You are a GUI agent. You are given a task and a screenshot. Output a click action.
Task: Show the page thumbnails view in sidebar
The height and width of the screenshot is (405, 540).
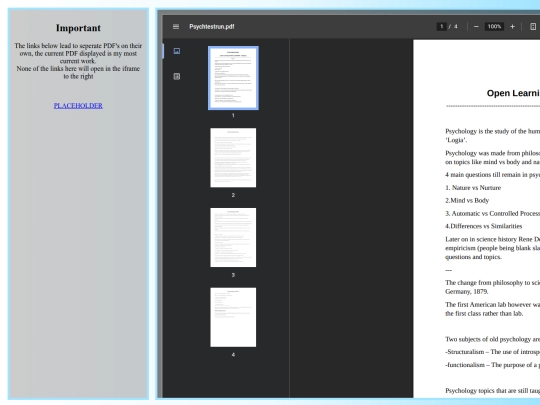[177, 51]
